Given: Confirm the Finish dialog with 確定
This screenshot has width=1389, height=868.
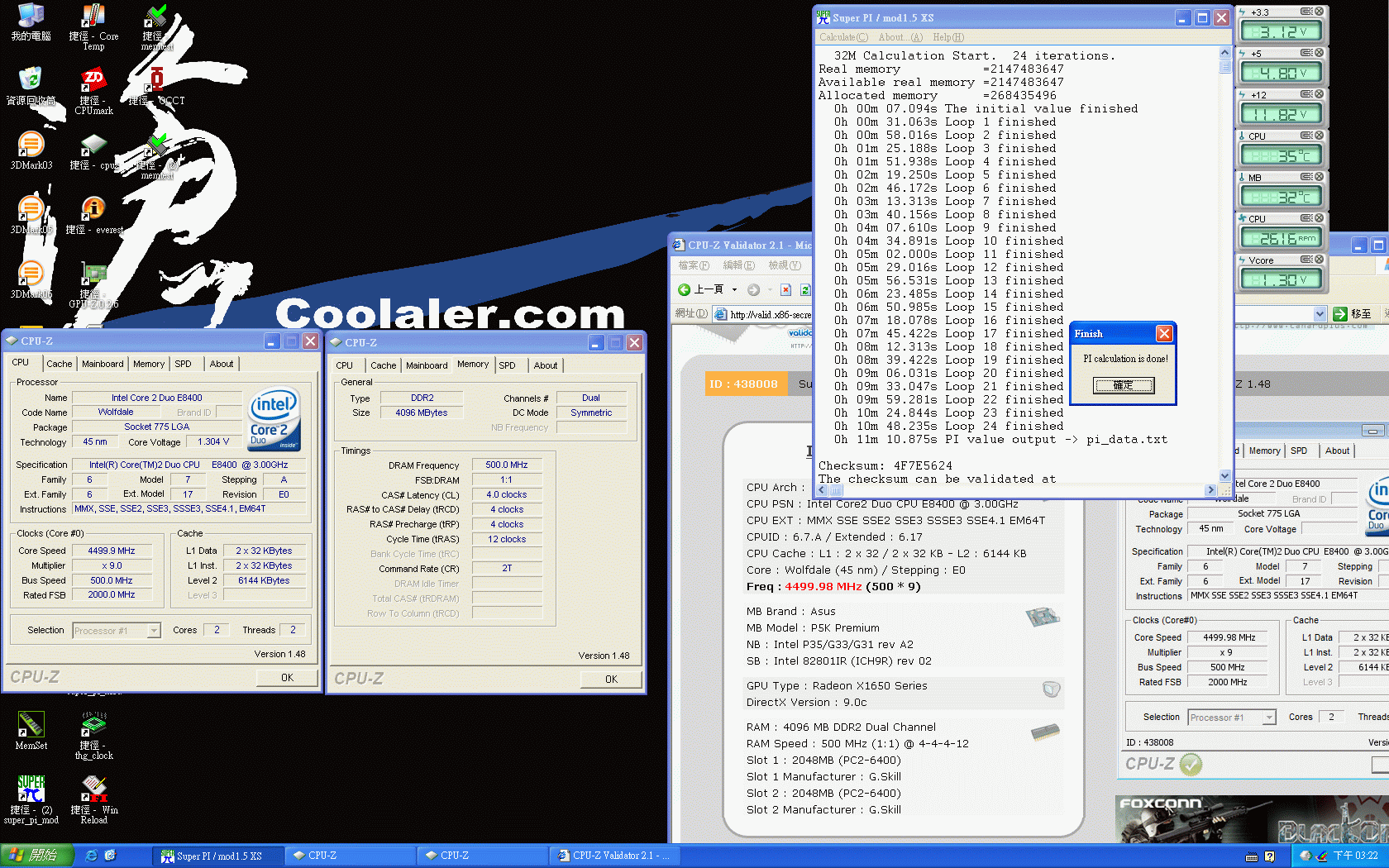Looking at the screenshot, I should coord(1124,385).
